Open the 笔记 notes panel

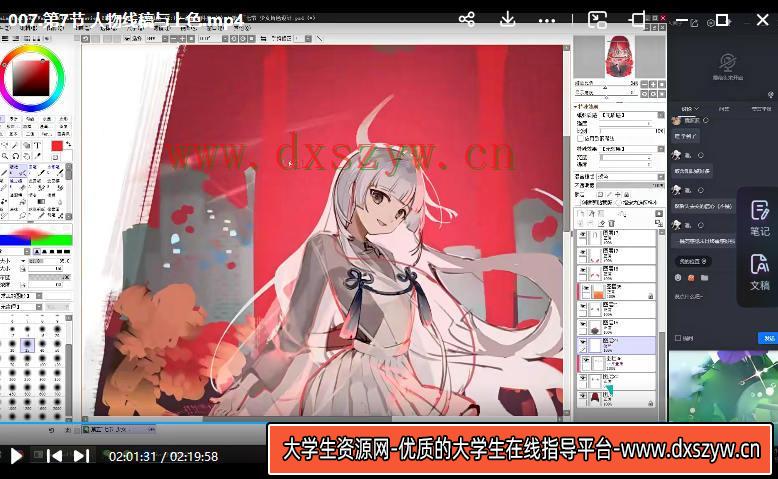click(x=759, y=217)
